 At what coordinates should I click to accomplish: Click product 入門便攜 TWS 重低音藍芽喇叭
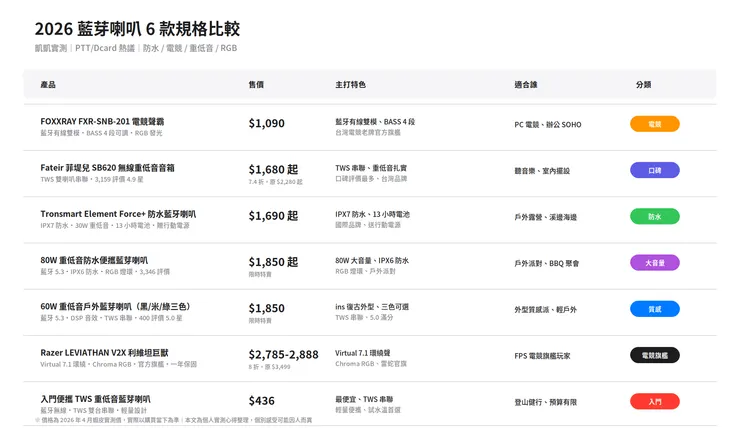coord(96,399)
